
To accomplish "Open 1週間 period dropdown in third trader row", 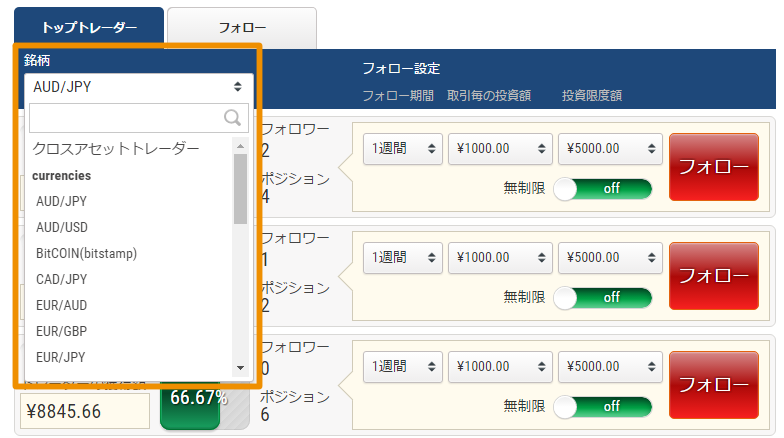I will click(x=403, y=366).
